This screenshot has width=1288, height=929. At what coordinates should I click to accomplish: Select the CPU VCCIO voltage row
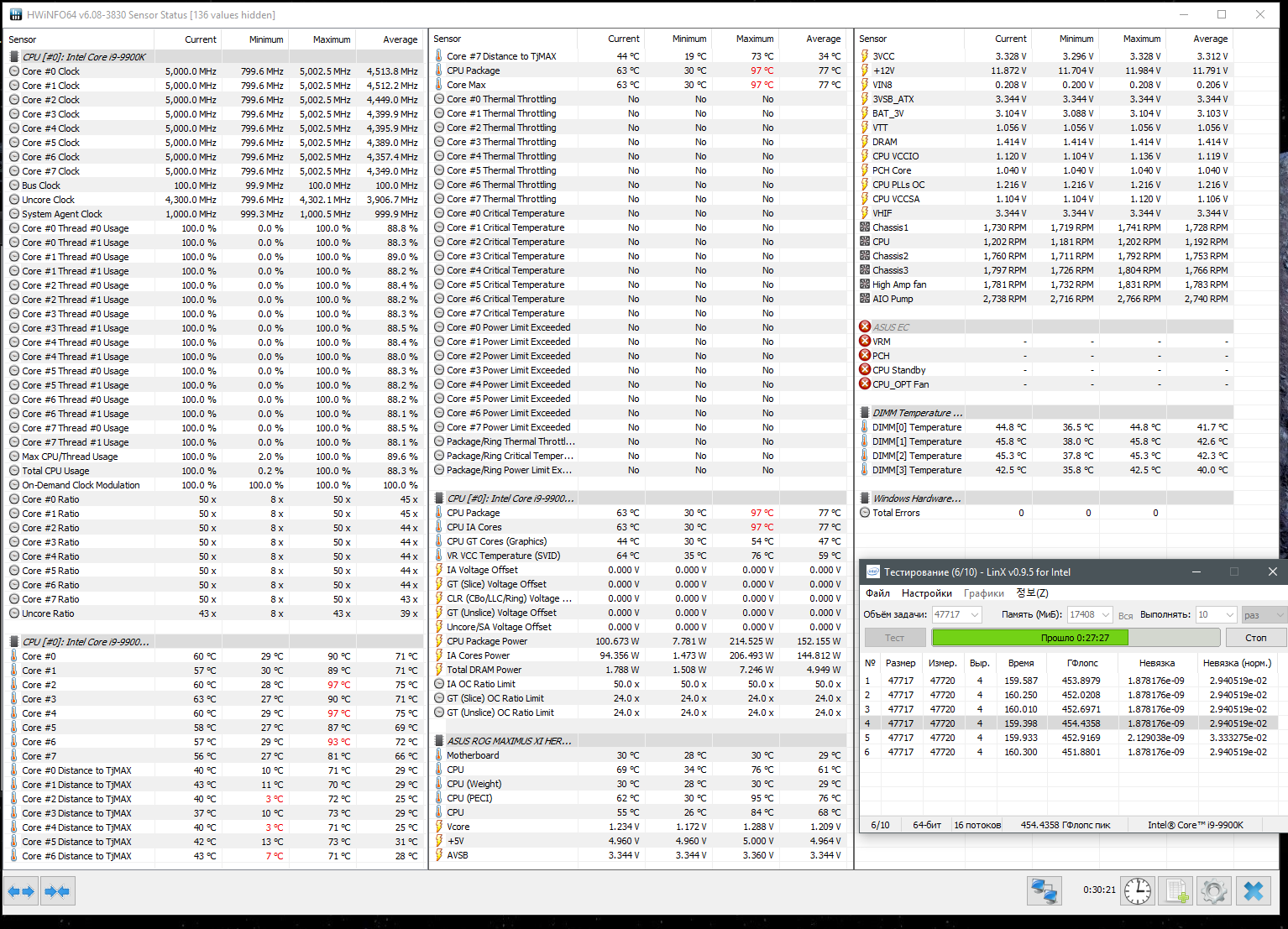[1045, 156]
